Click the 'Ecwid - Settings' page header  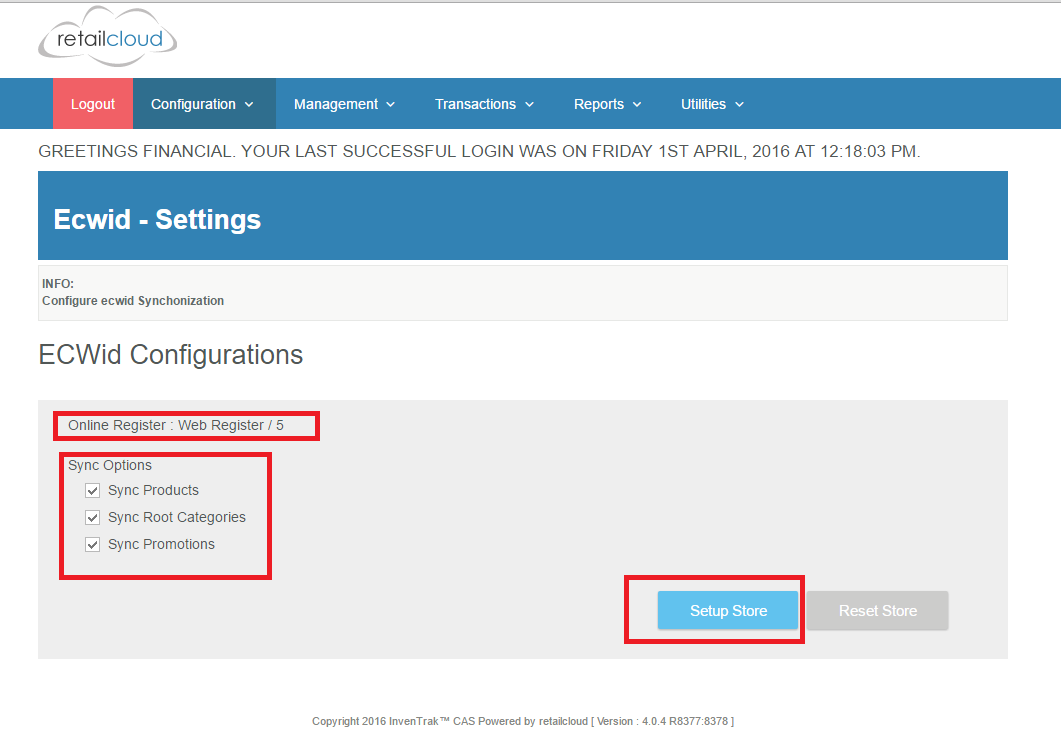(x=157, y=219)
